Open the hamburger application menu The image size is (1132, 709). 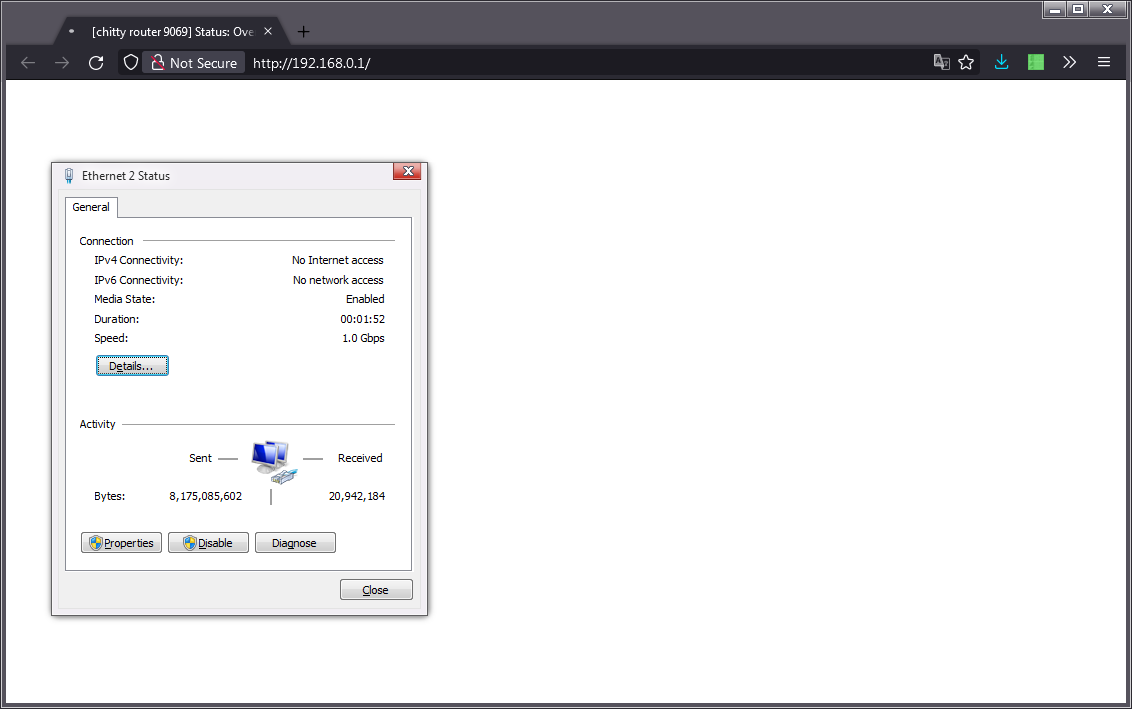tap(1104, 62)
